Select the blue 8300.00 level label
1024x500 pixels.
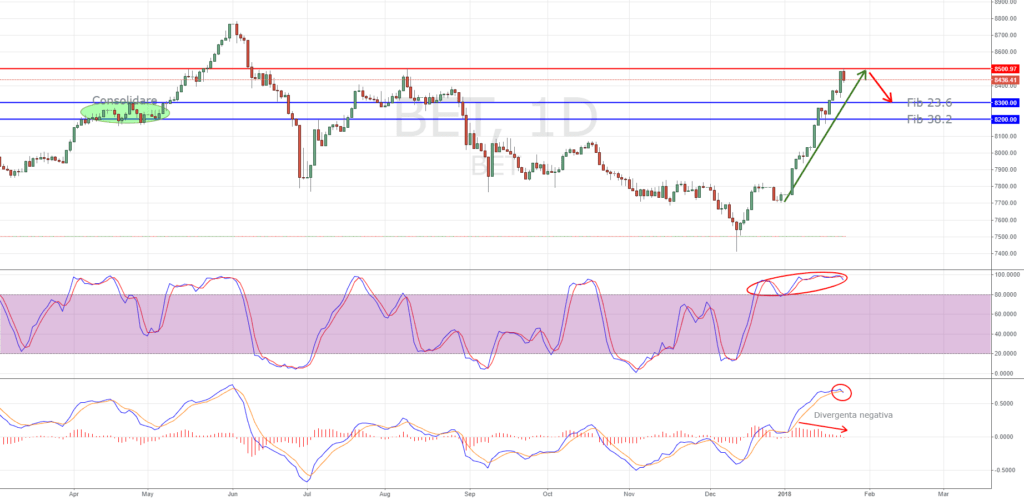click(x=1004, y=102)
